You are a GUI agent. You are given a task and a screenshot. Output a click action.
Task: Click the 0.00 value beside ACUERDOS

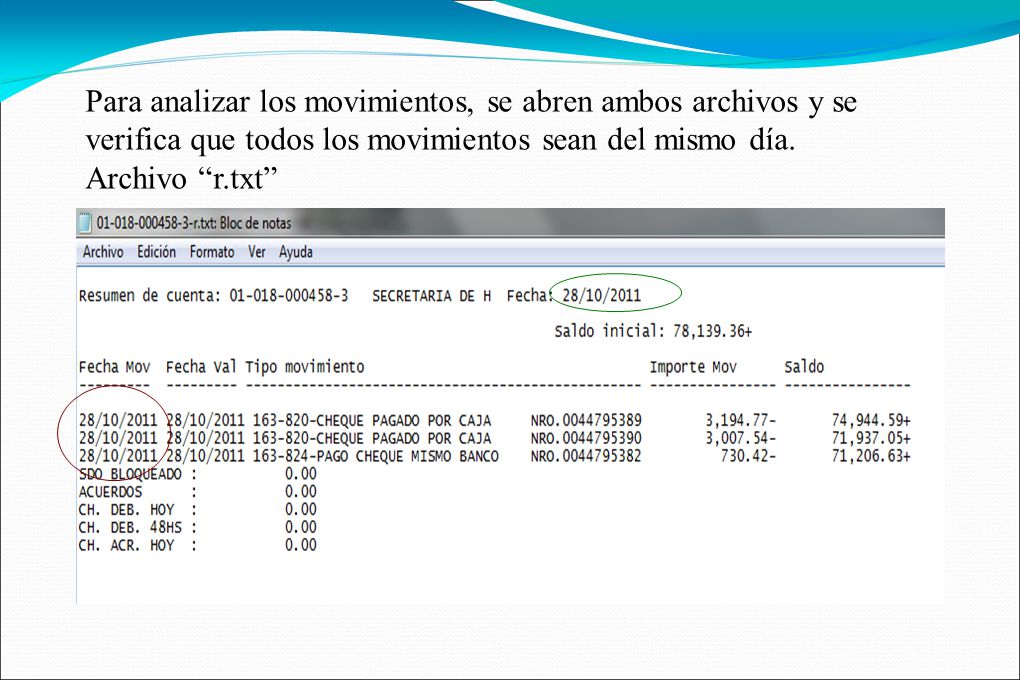(x=301, y=491)
